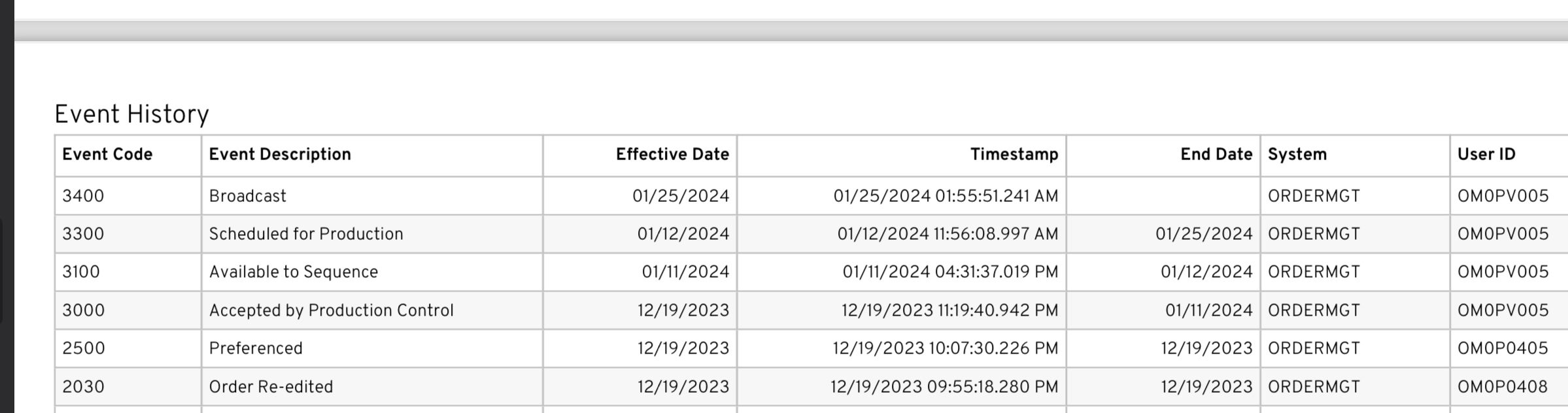The height and width of the screenshot is (413, 1568).
Task: Click the Event History section heading
Action: tap(131, 114)
